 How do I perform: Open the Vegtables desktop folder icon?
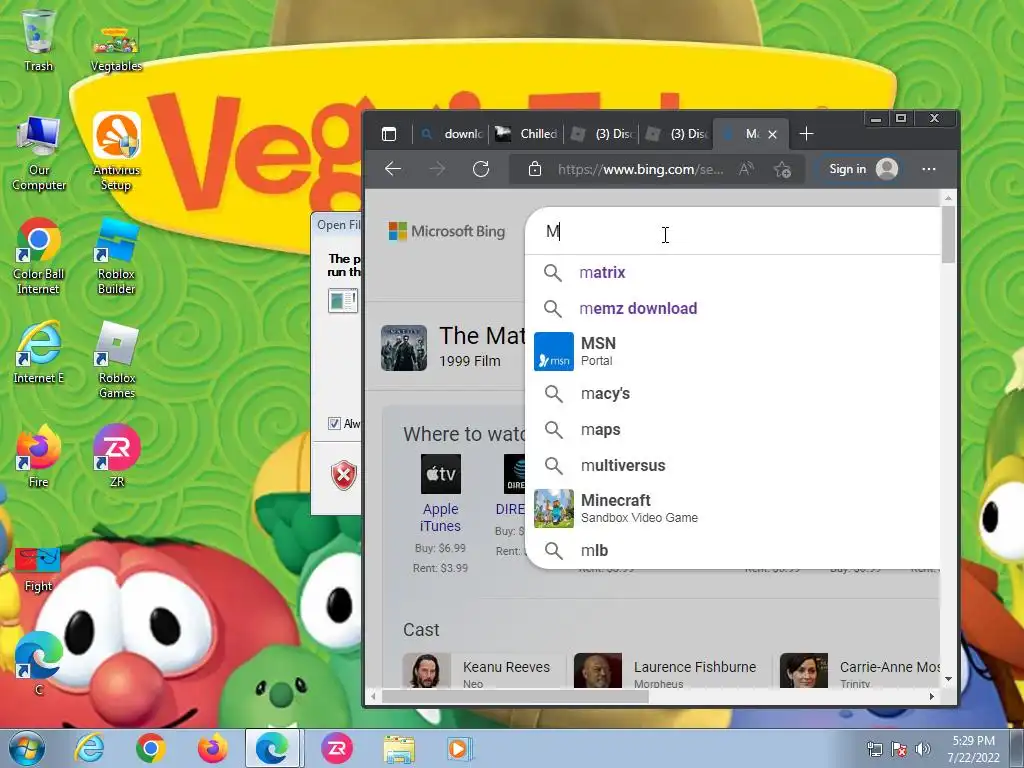point(116,47)
